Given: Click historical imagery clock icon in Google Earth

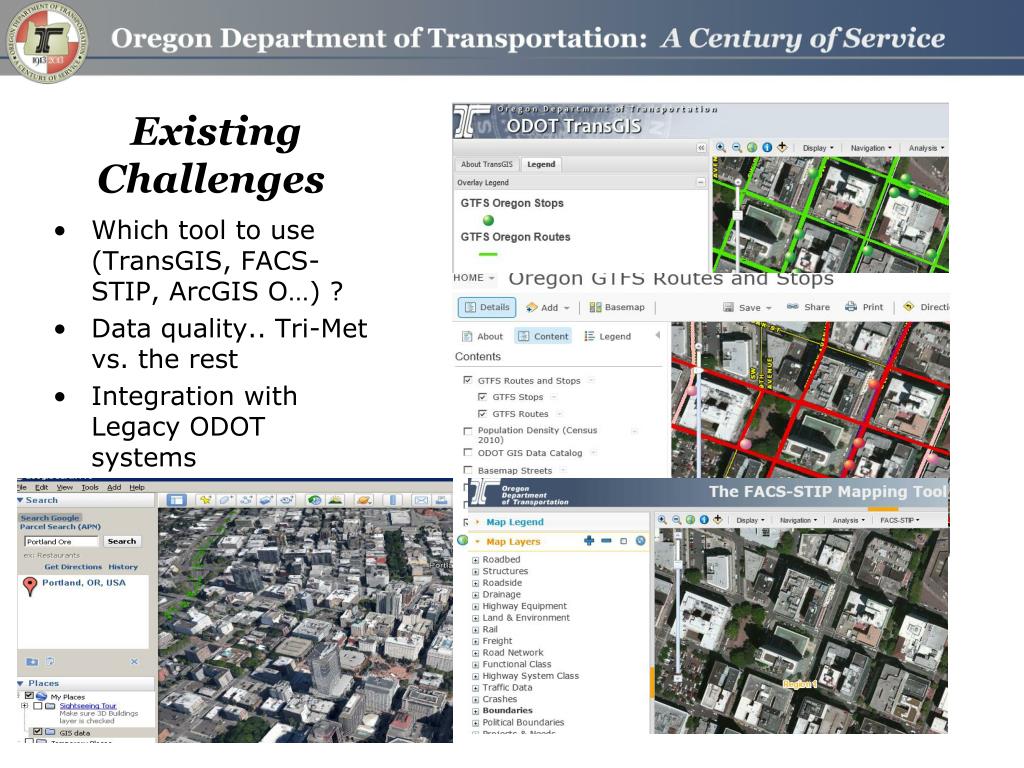Looking at the screenshot, I should [x=315, y=500].
